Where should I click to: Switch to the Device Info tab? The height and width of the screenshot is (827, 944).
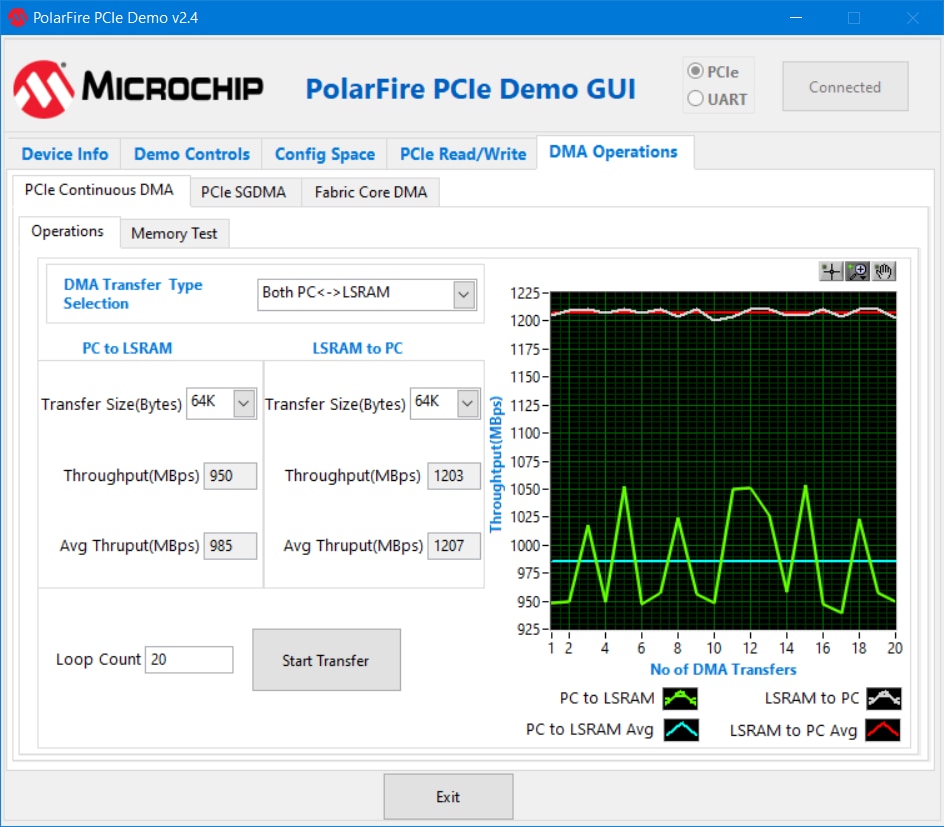tap(64, 154)
